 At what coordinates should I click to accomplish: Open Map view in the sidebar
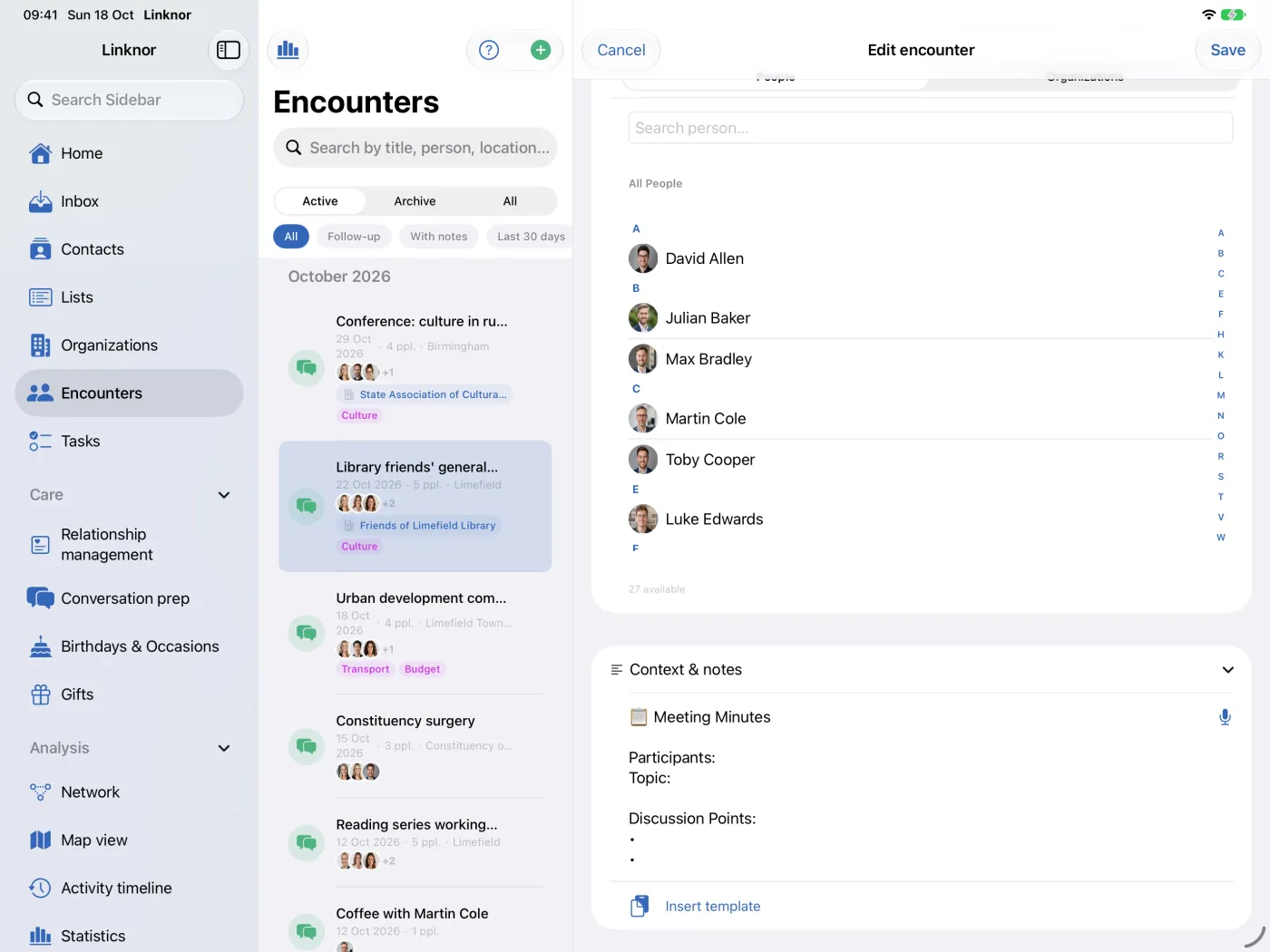pos(129,840)
